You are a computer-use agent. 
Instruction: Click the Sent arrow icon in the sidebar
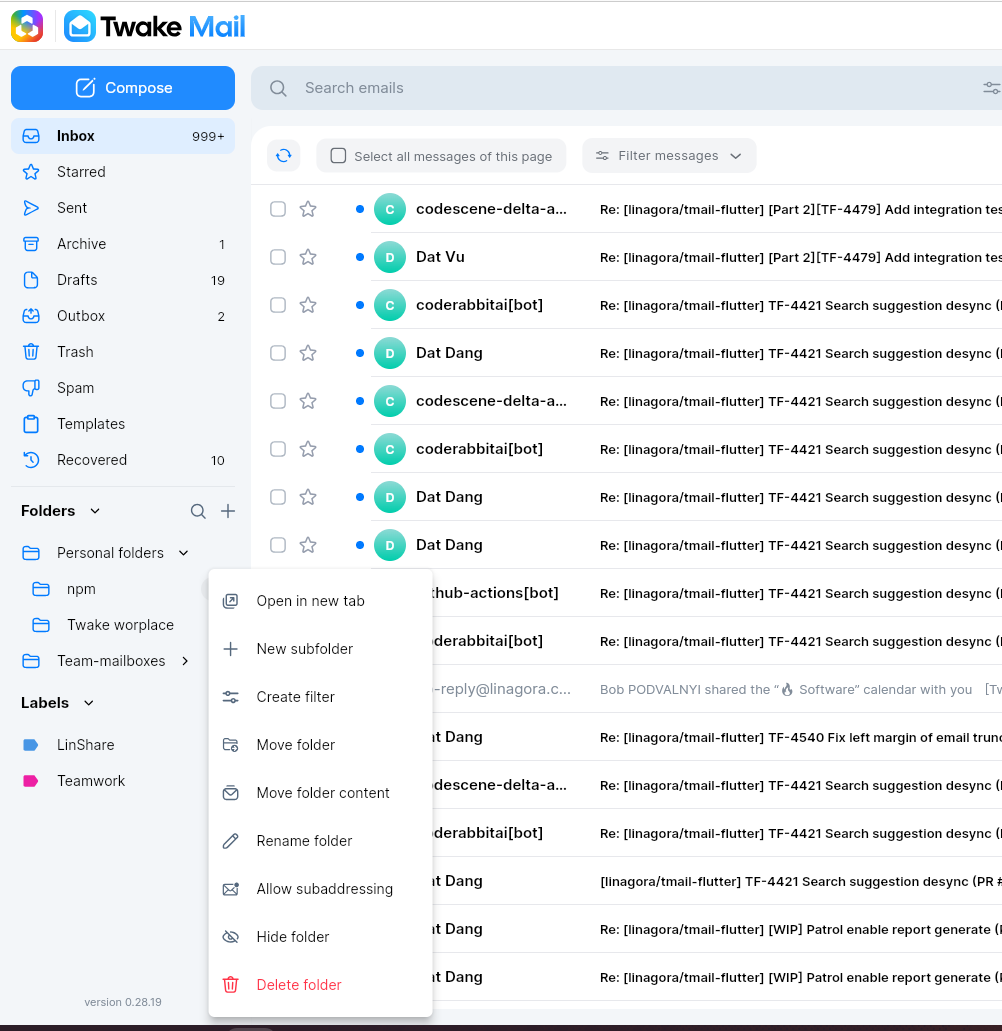(x=31, y=208)
